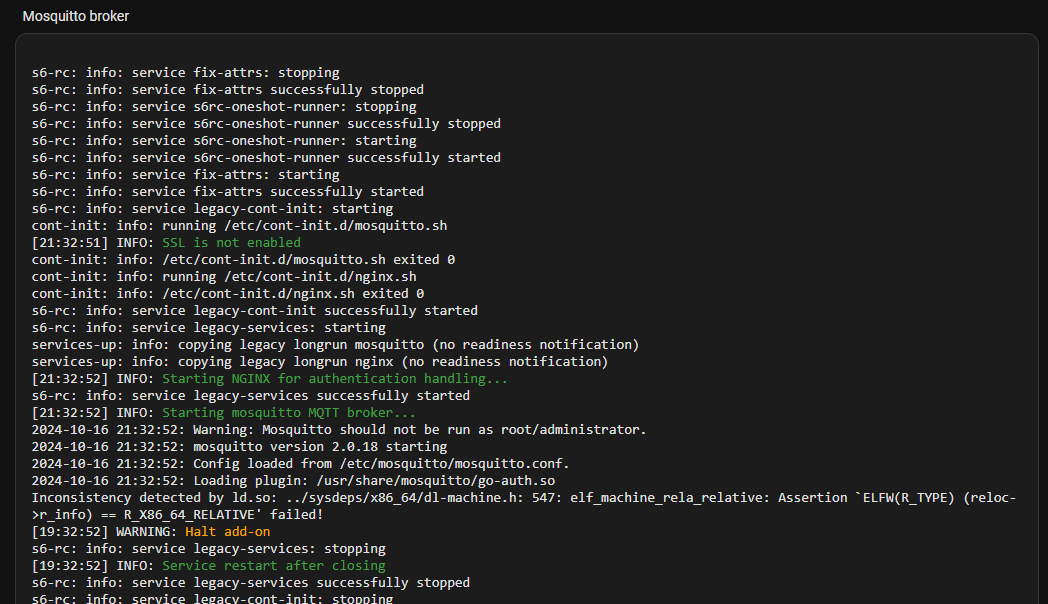Select the "Starting NGINX for authentication handling" log text
1048x604 pixels.
335,379
